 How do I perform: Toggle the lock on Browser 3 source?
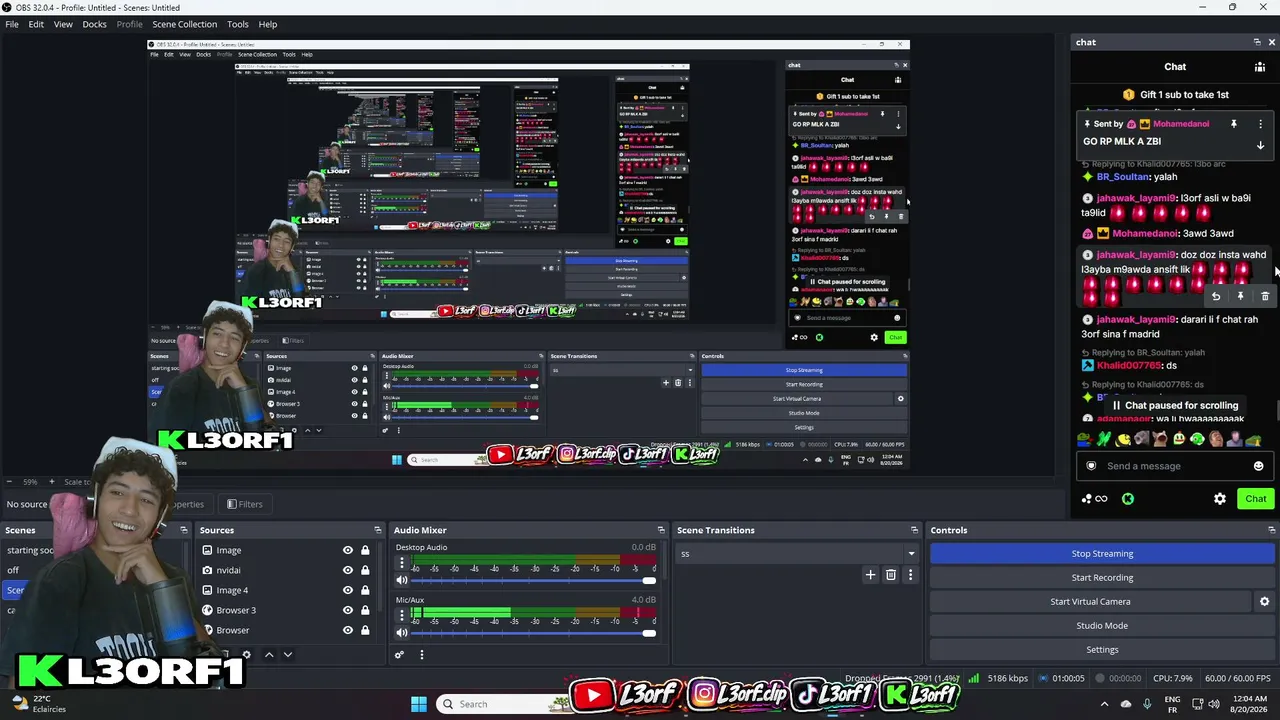coord(365,610)
